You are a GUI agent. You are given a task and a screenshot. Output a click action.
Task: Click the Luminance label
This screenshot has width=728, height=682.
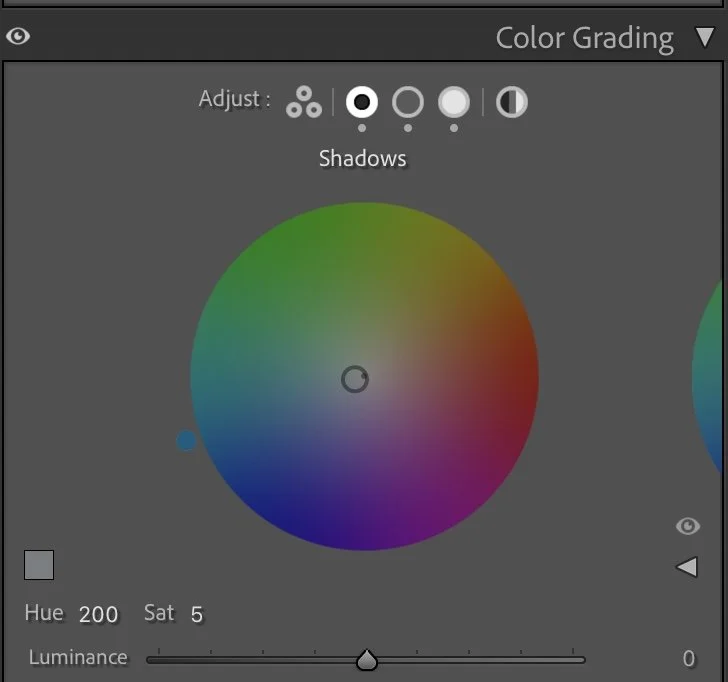coord(78,657)
